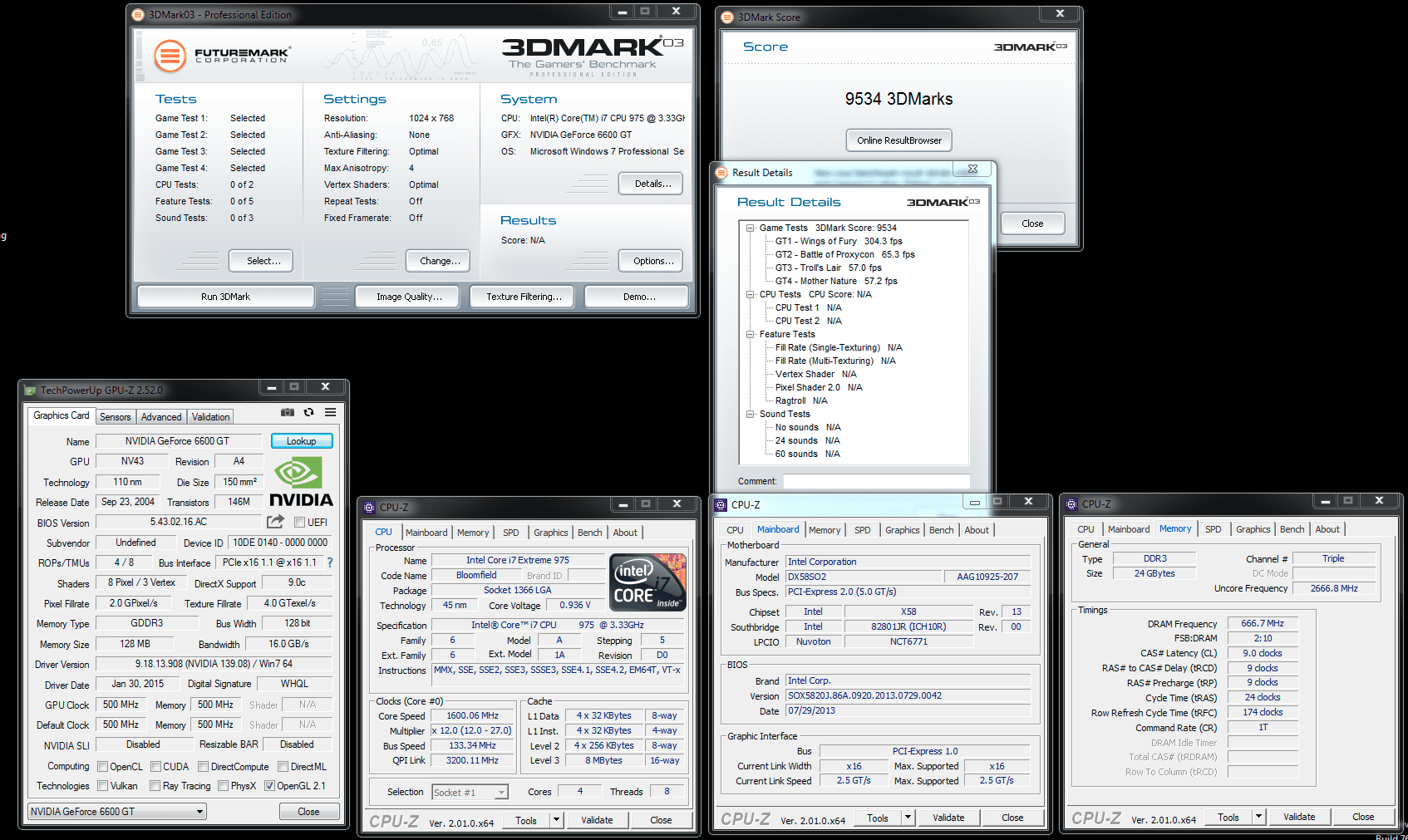Open the Online ResultBrowser
Viewport: 1408px width, 840px height.
(899, 140)
